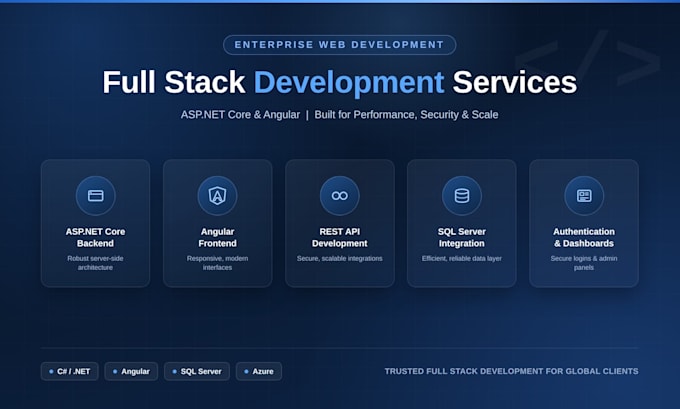The image size is (680, 409).
Task: Click the 'REST API Development' card title
Action: pyautogui.click(x=340, y=237)
